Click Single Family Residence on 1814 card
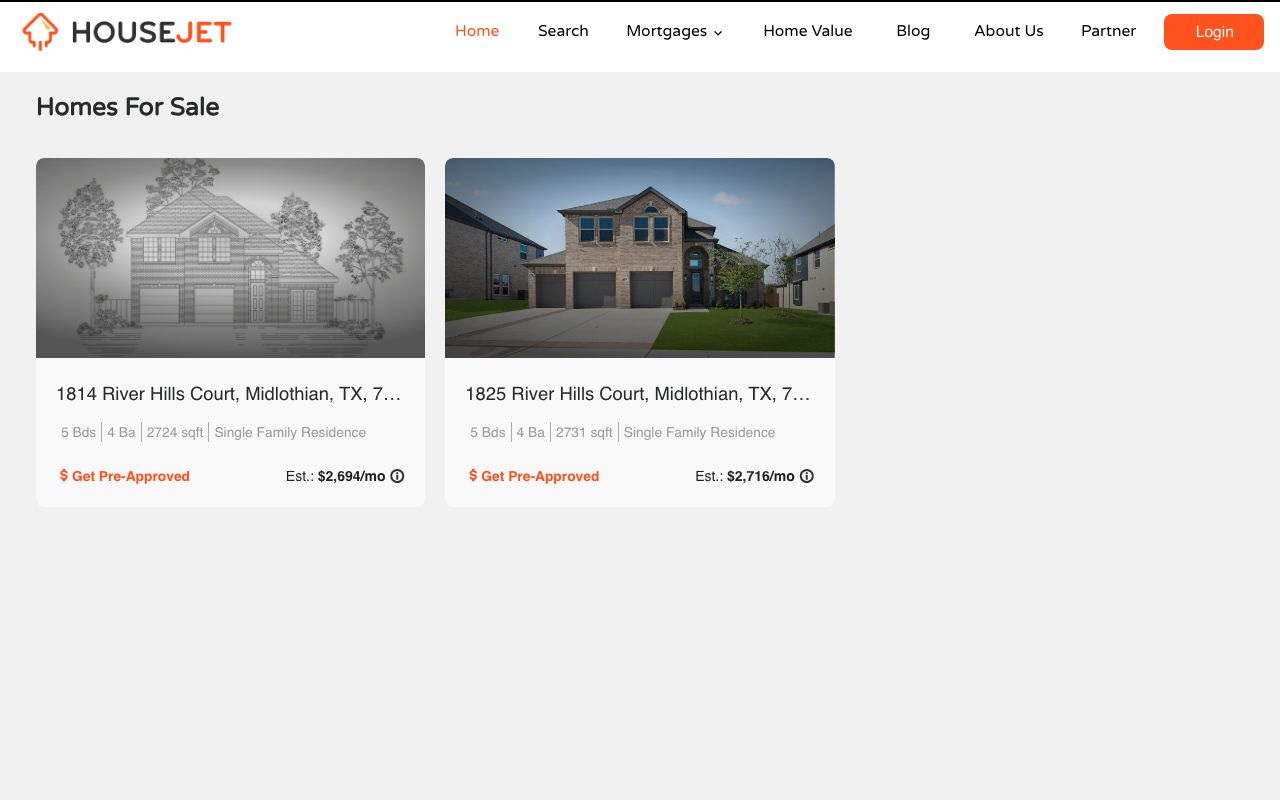This screenshot has width=1280, height=800. coord(290,433)
